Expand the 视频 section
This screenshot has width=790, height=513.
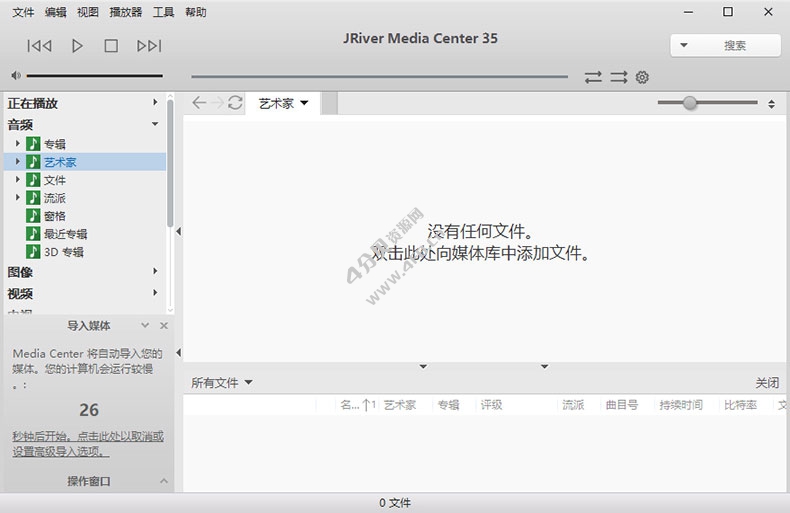(x=155, y=293)
